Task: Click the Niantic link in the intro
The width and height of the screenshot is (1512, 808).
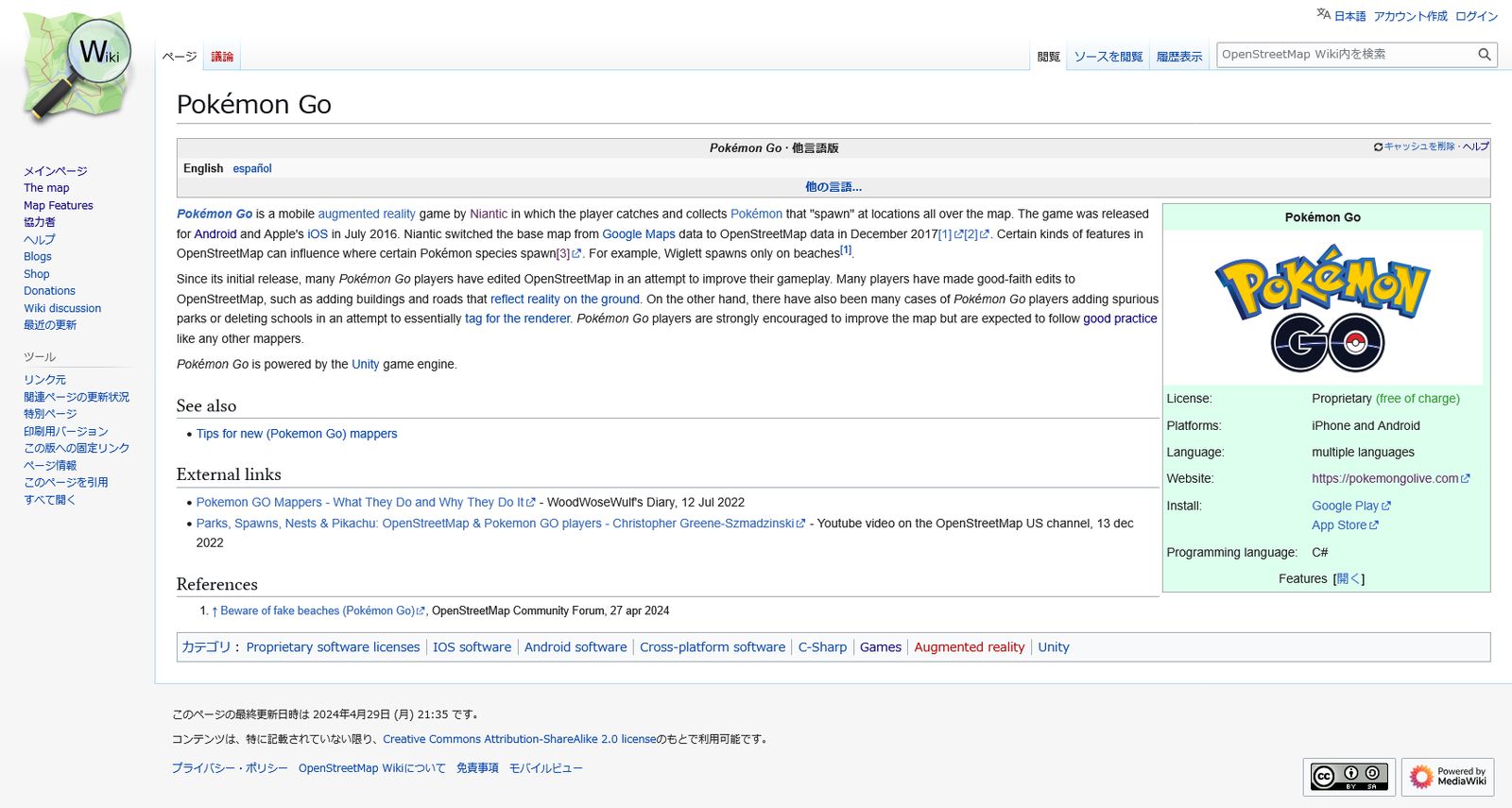Action: click(489, 215)
